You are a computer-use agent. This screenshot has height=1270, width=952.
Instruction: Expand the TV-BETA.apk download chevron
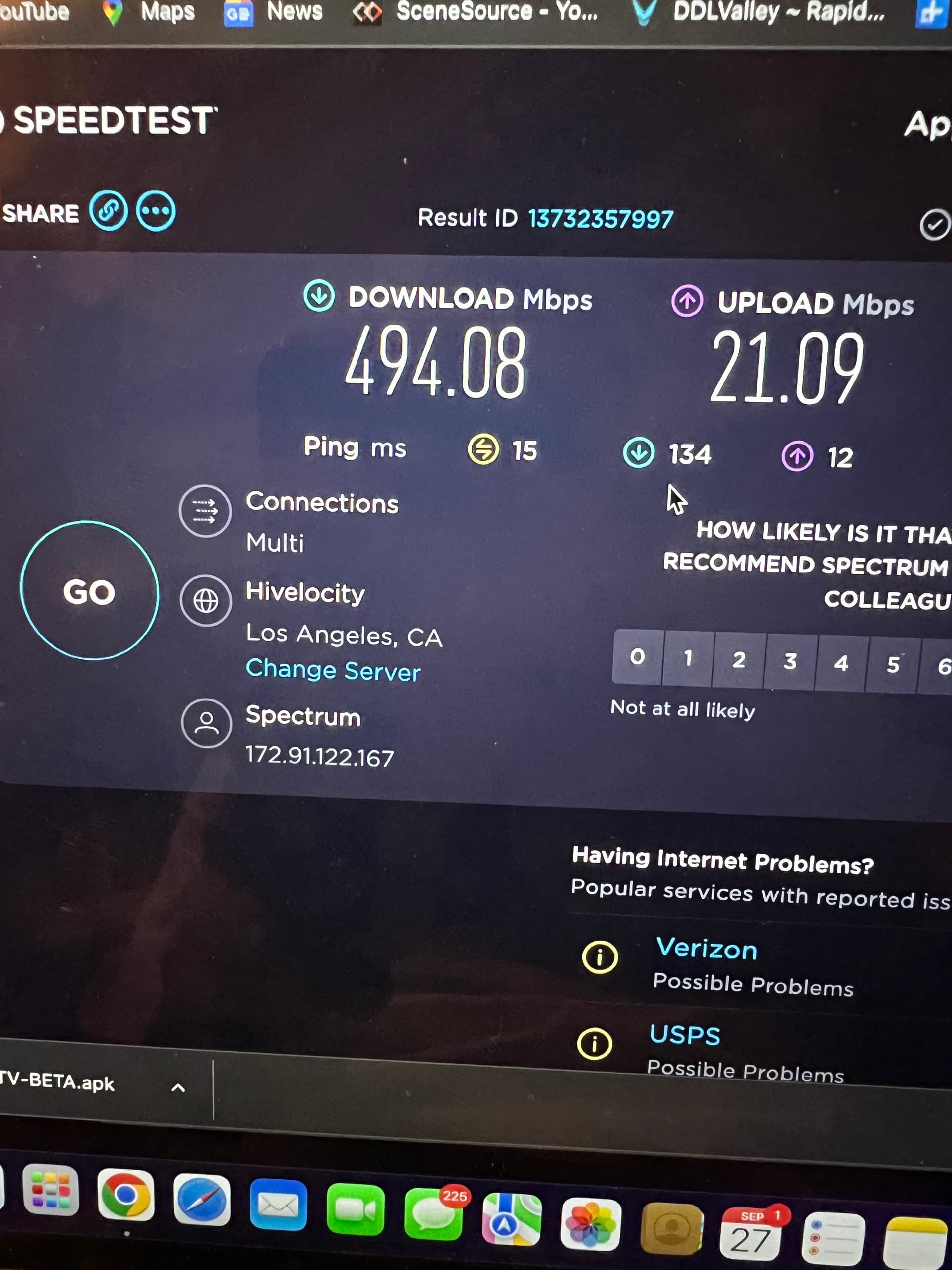178,1087
